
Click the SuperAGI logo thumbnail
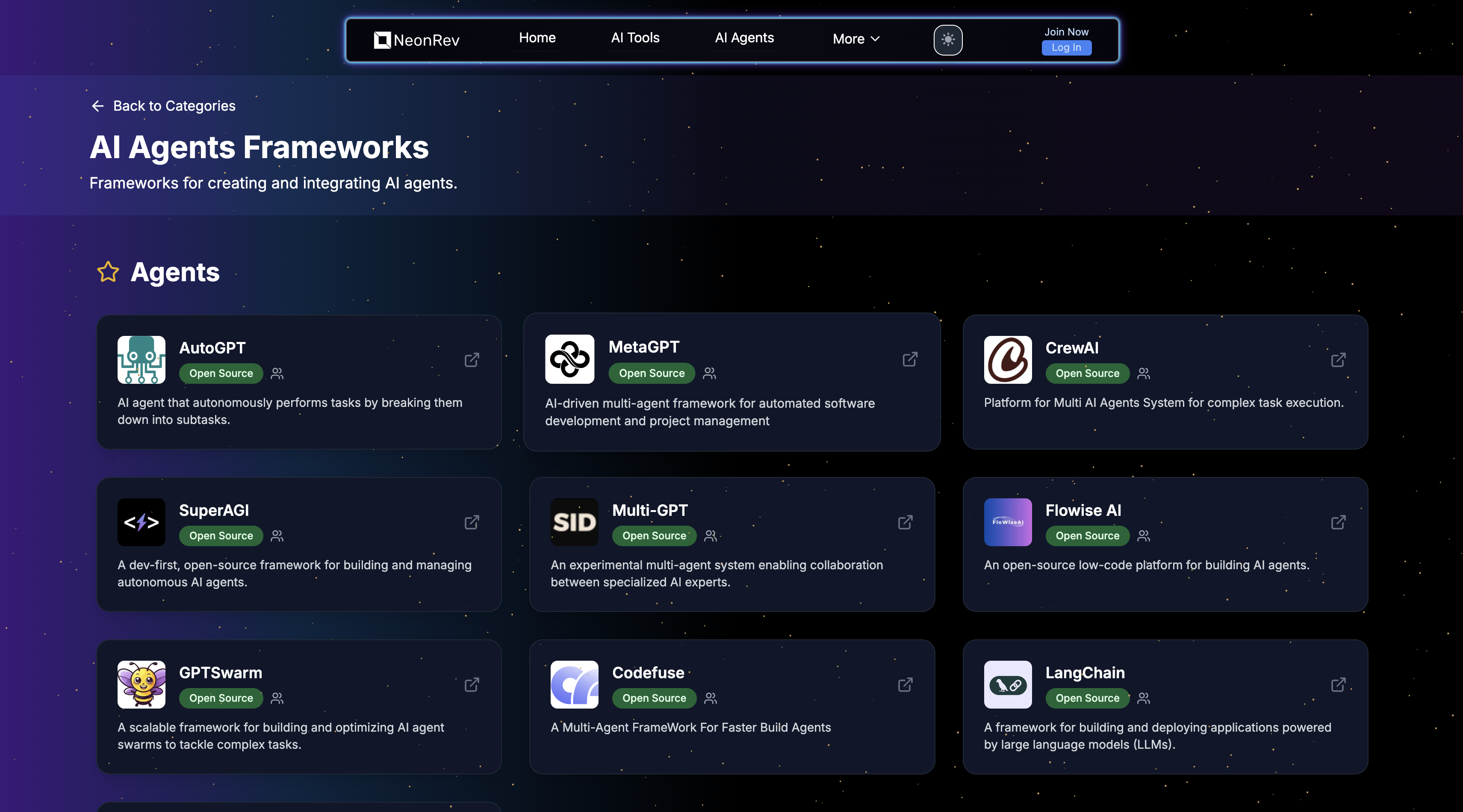142,522
